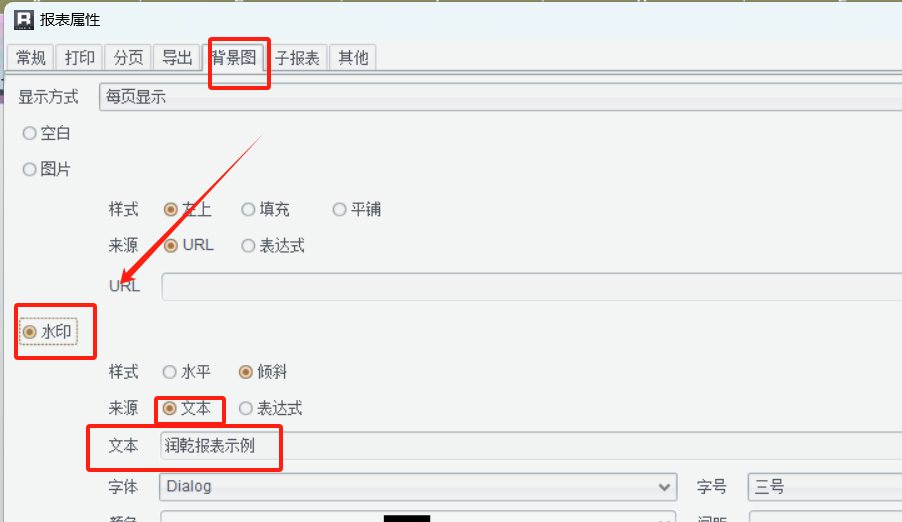Select the 分页 tab
Viewport: 902px width, 522px height.
[128, 58]
